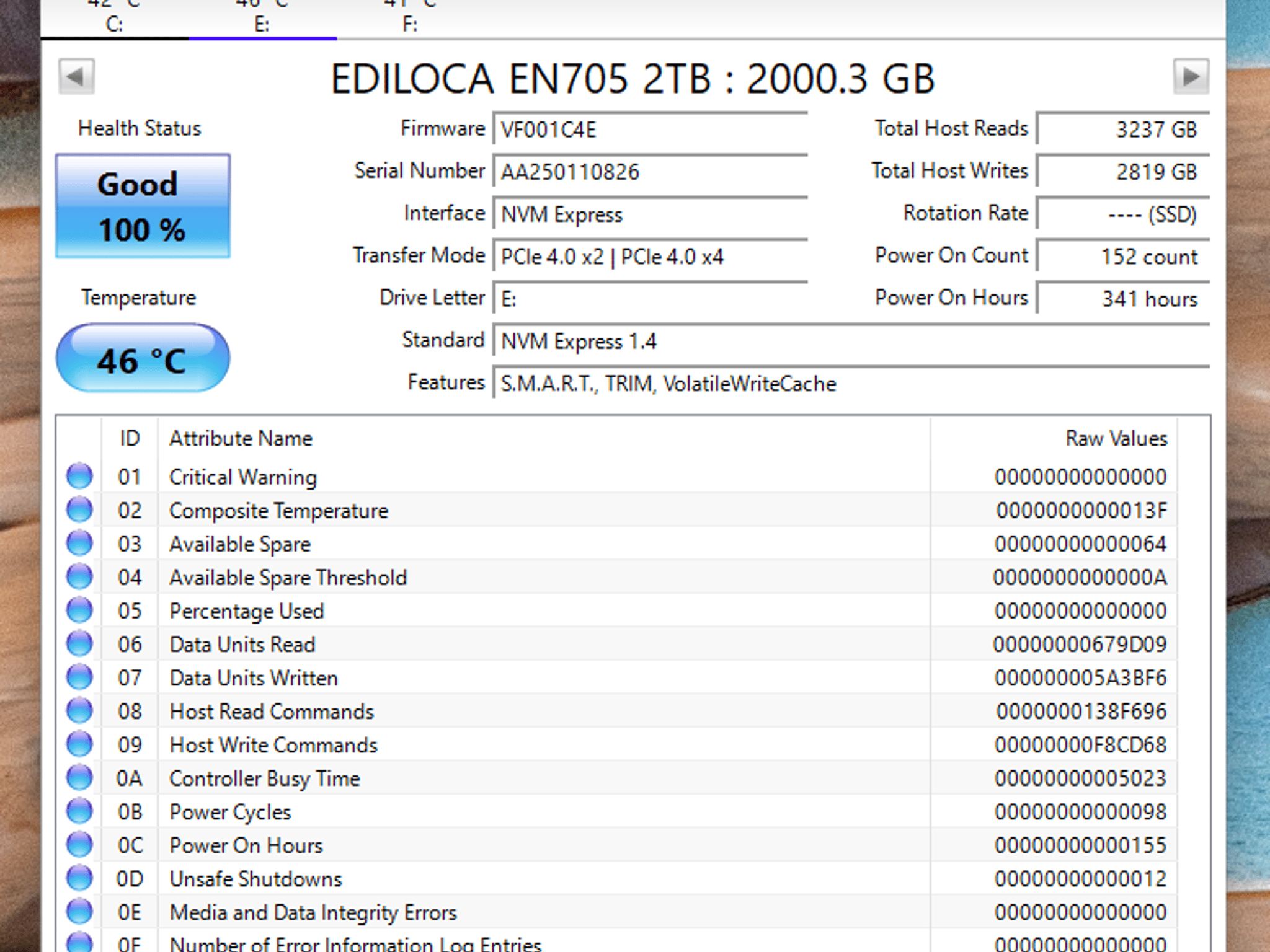Click raw value 000000000098

click(x=1081, y=811)
